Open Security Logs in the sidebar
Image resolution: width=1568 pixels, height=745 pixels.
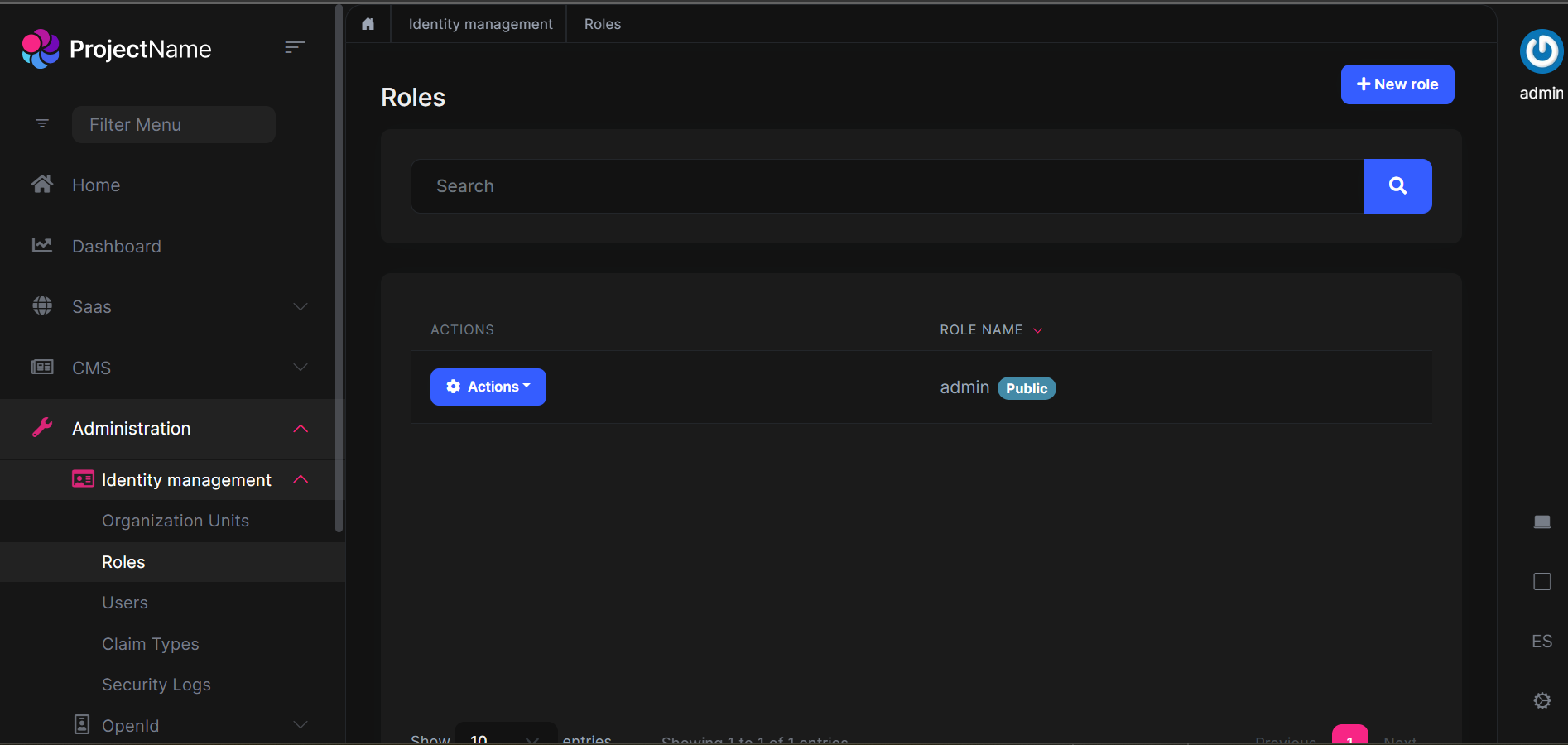point(156,685)
